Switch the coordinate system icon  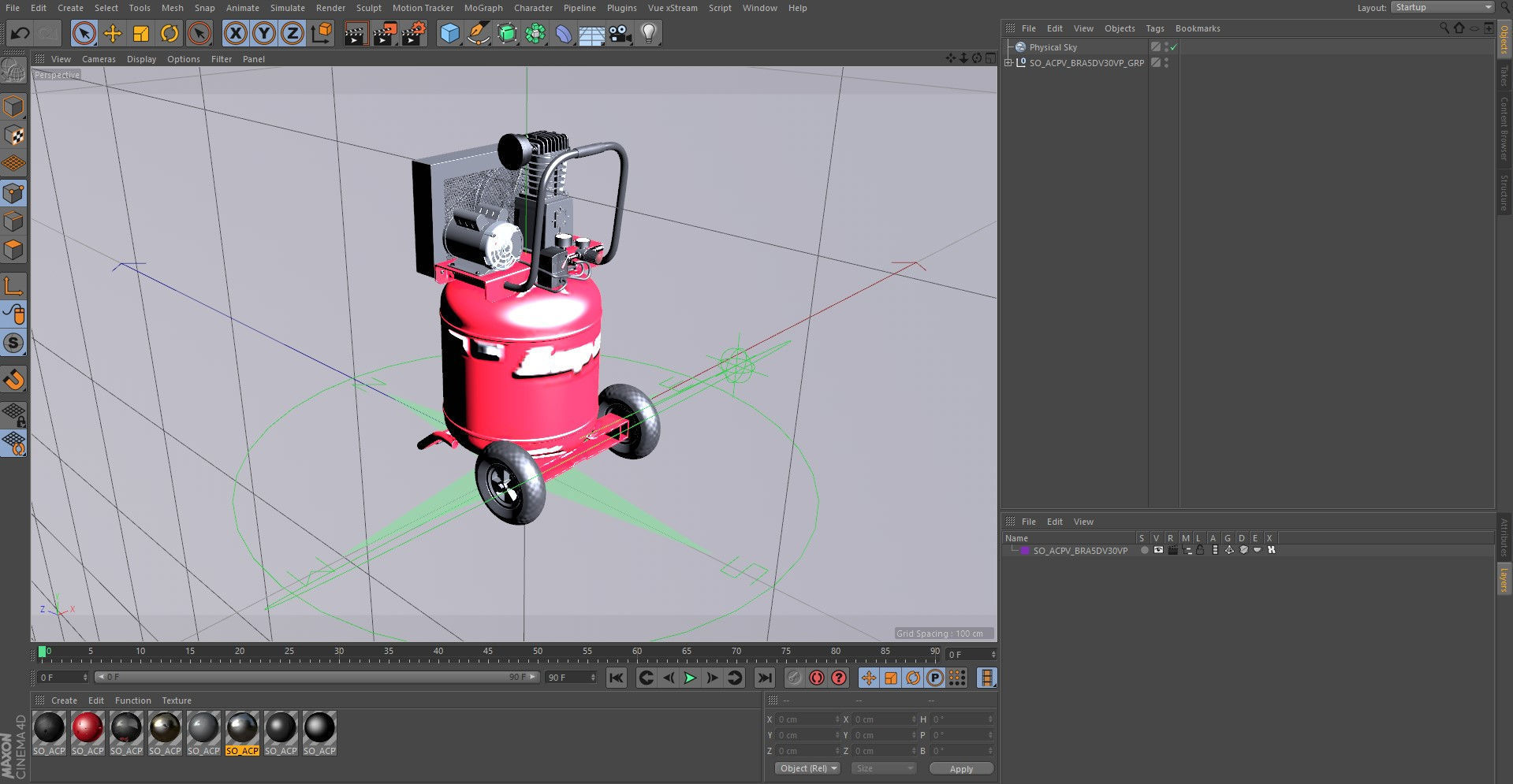(x=321, y=33)
